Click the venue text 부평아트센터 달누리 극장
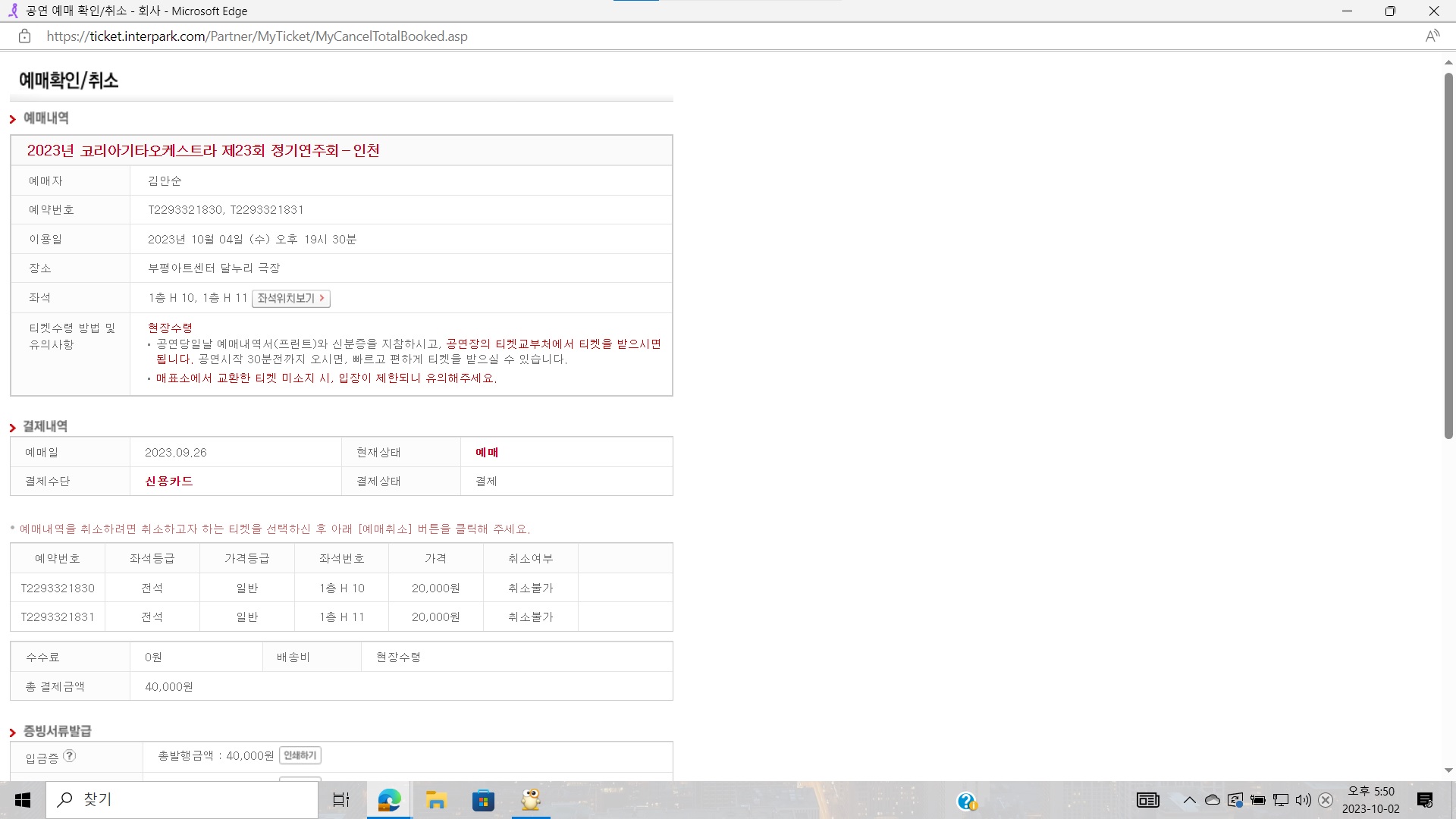Screen dimensions: 1456x819 (x=214, y=268)
